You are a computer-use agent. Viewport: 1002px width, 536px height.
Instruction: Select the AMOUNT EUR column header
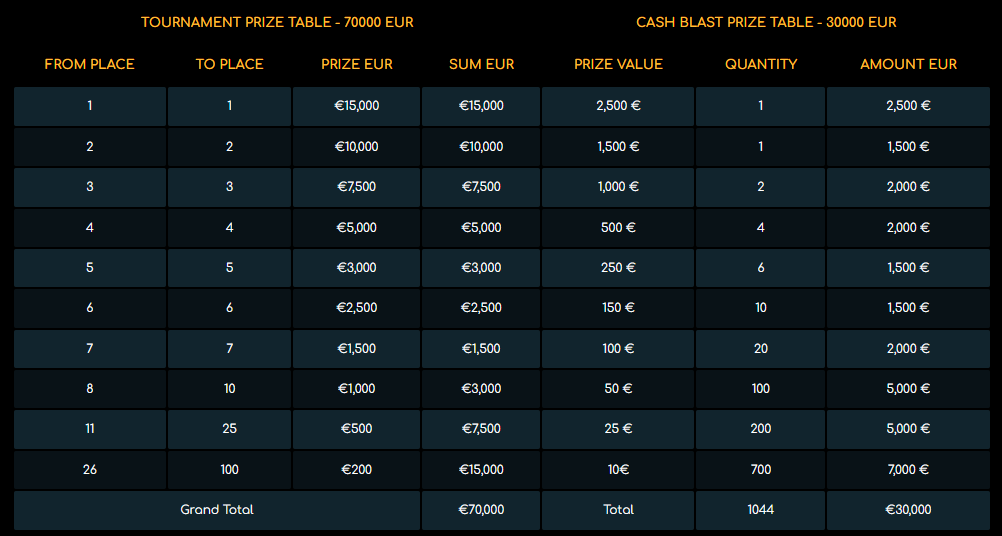tap(908, 64)
